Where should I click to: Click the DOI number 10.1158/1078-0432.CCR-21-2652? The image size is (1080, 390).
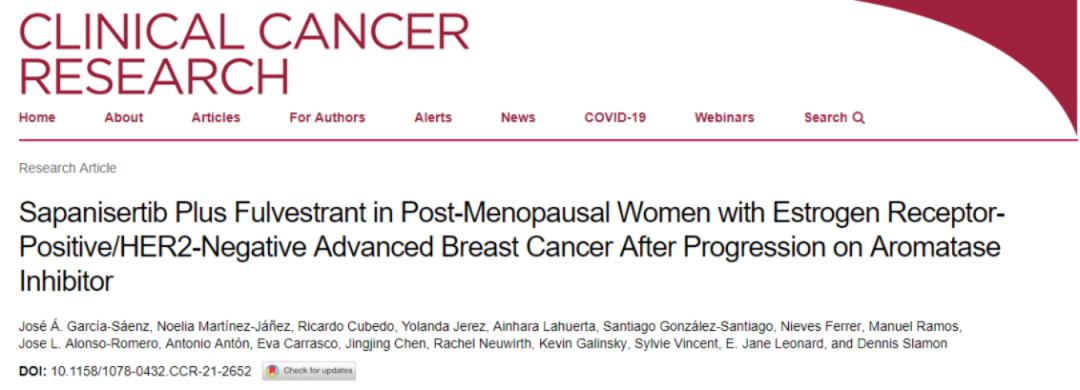[x=151, y=371]
